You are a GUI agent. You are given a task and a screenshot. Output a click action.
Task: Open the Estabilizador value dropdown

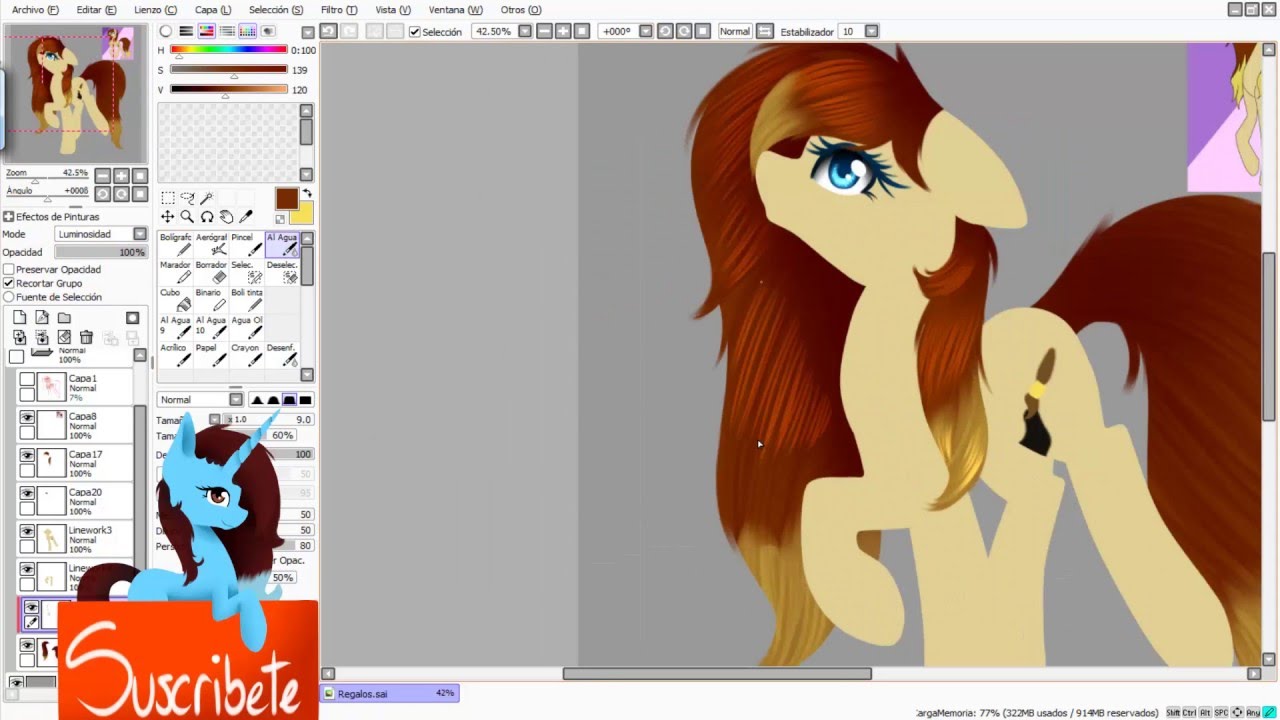point(871,31)
